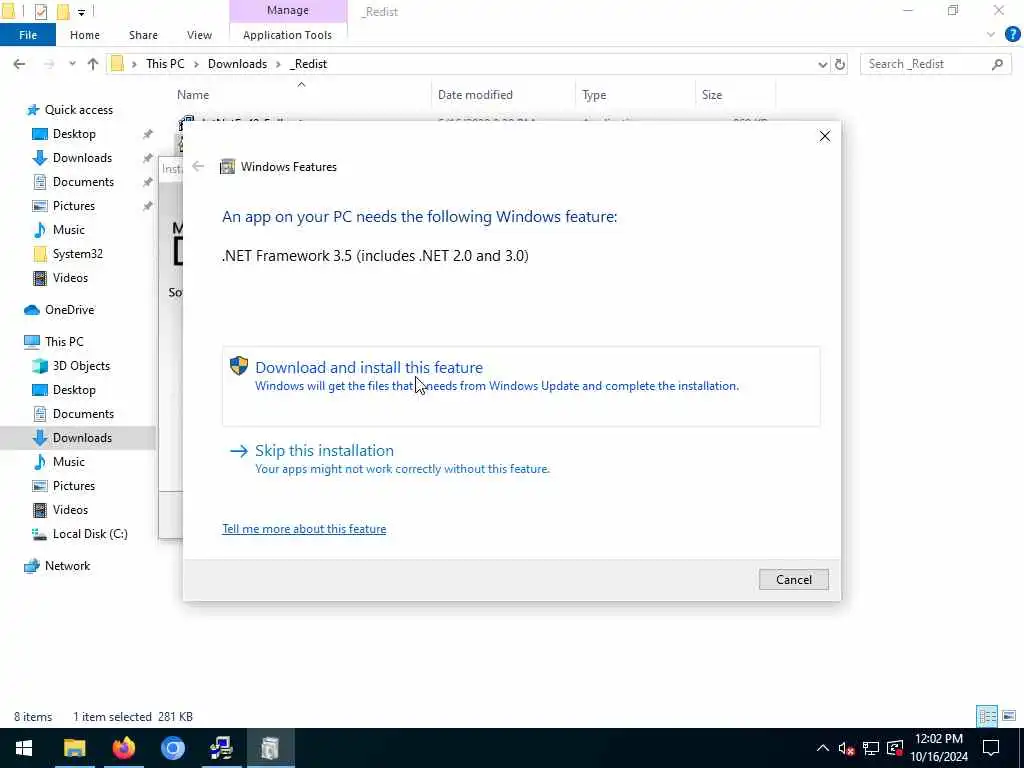Open Local Disk (C:) in sidebar
Screen dimensions: 1024x768
click(90, 534)
